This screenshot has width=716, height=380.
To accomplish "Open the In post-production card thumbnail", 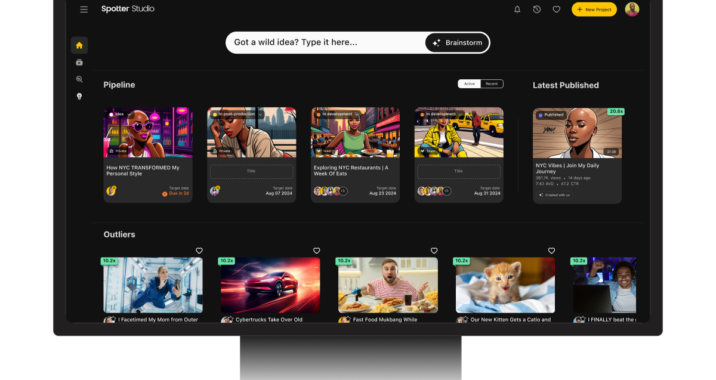I will click(x=252, y=132).
